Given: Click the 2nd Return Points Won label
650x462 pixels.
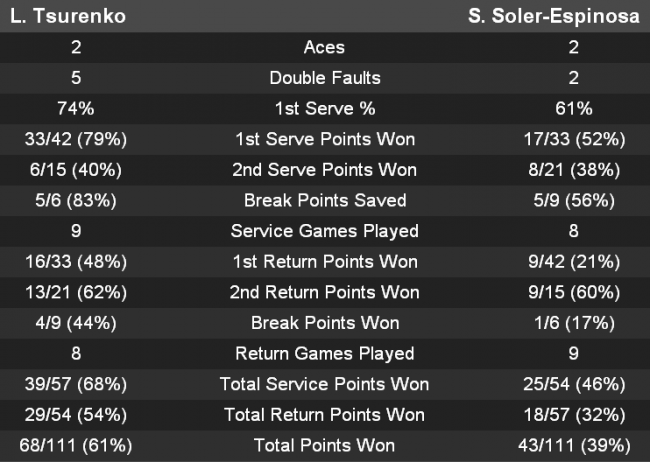Looking at the screenshot, I should click(324, 292).
